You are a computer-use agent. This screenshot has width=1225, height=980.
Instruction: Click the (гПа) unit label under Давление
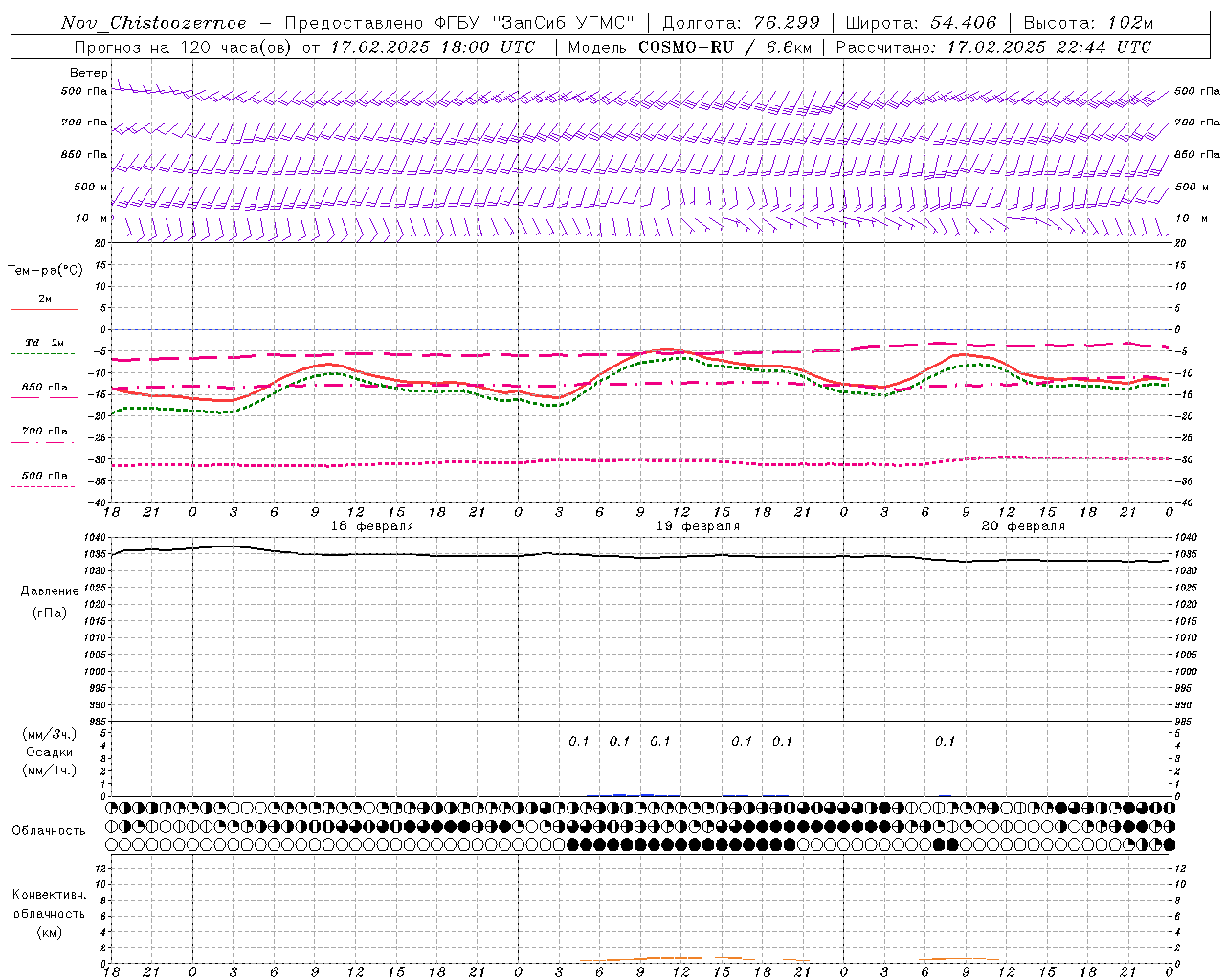tap(50, 612)
